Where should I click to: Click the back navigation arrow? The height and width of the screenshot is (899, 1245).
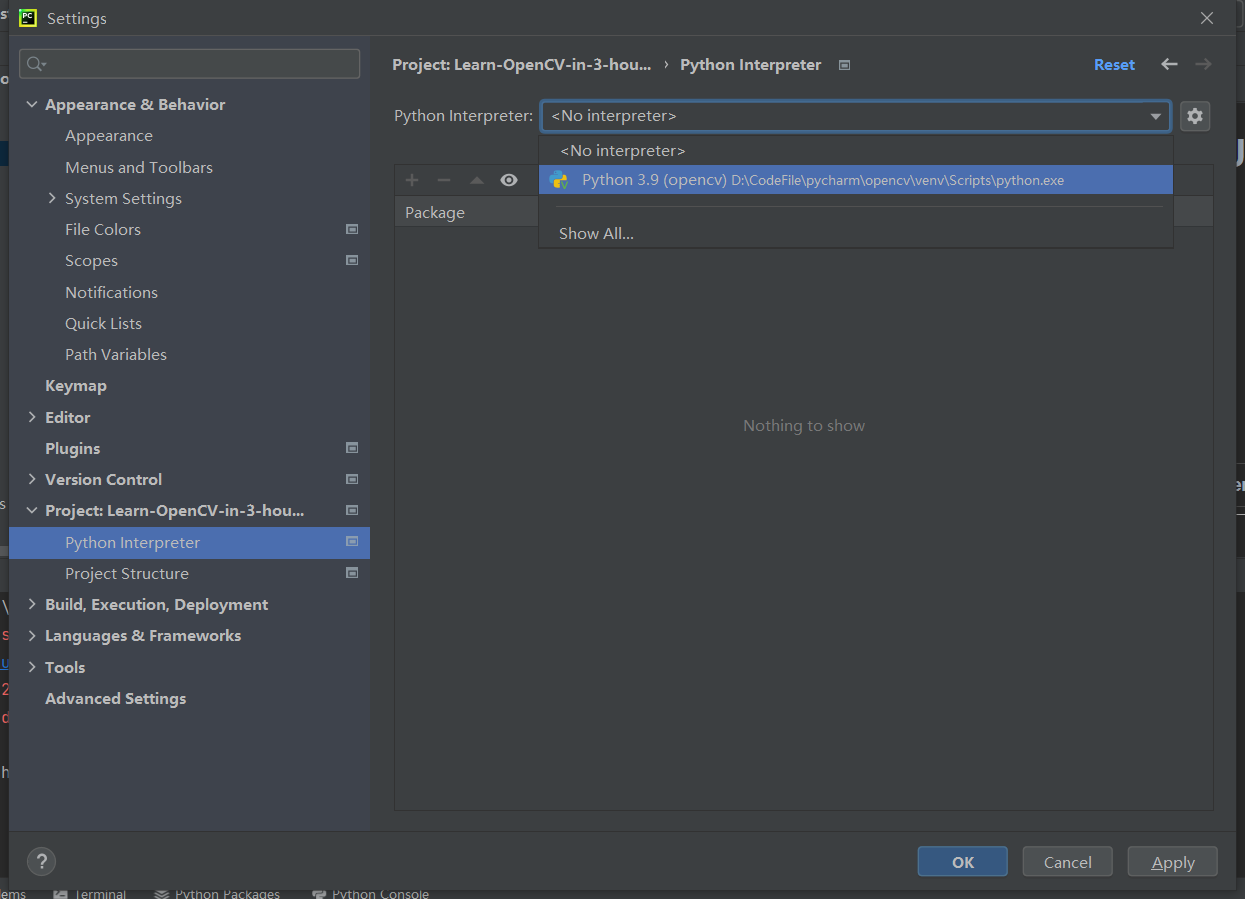(x=1169, y=64)
